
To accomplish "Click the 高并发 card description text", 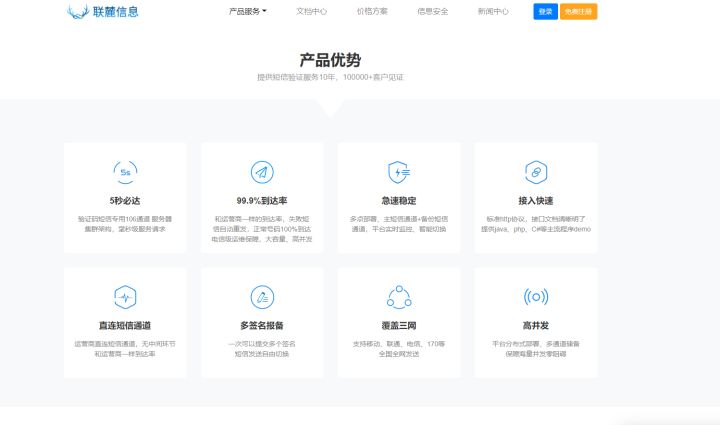I will click(x=536, y=349).
